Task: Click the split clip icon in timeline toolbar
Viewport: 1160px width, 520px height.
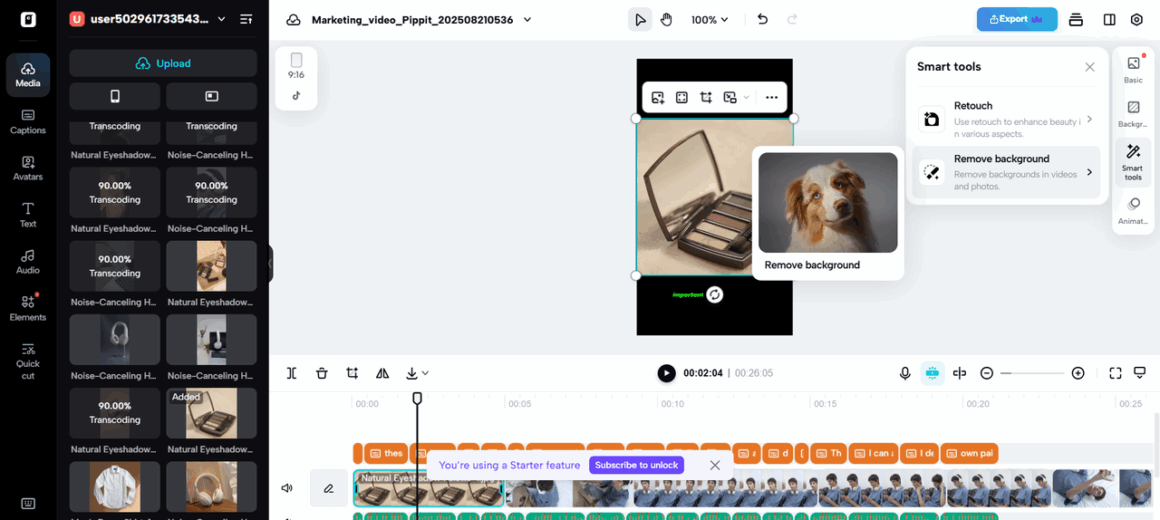Action: [x=291, y=373]
